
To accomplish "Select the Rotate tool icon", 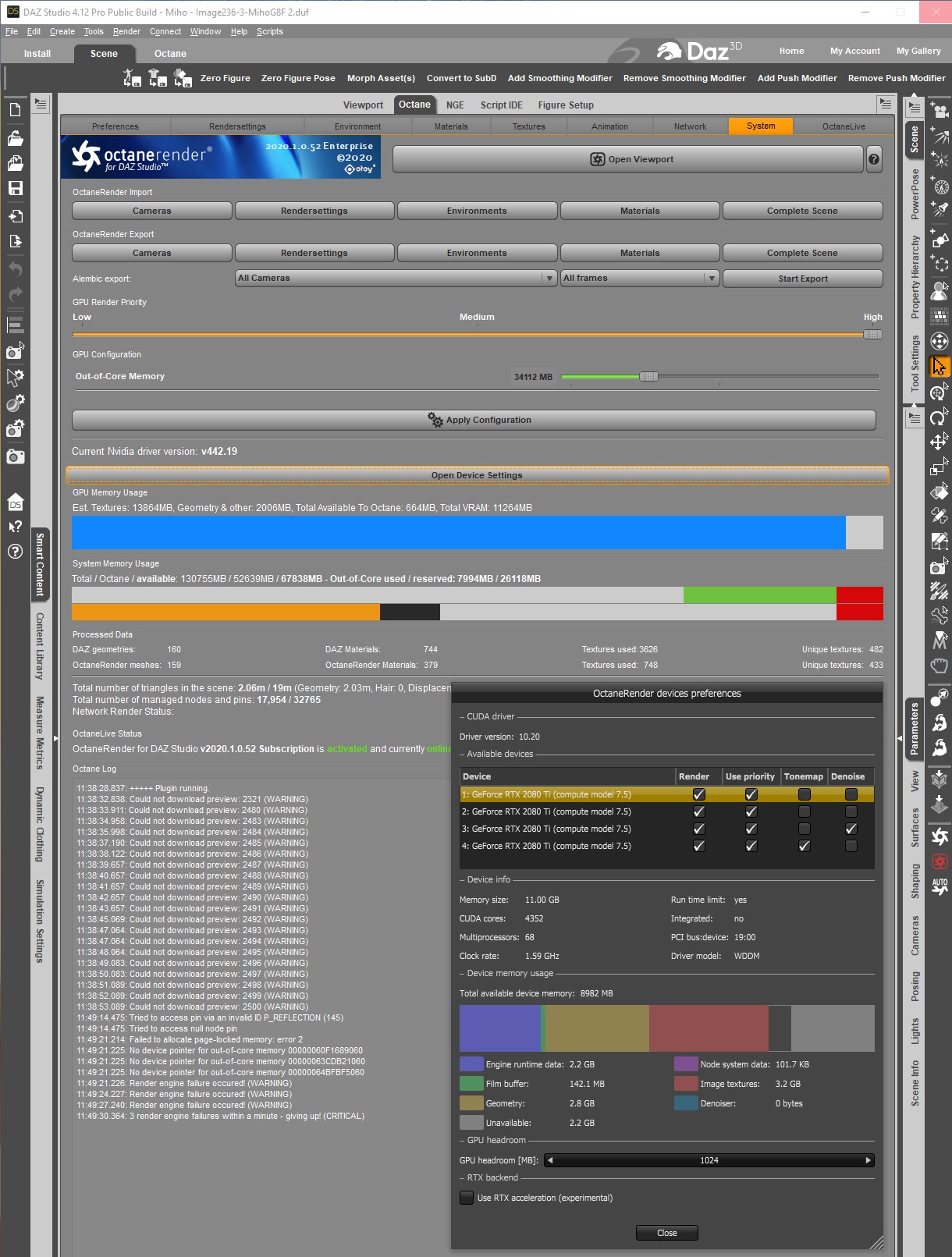I will coord(940,417).
